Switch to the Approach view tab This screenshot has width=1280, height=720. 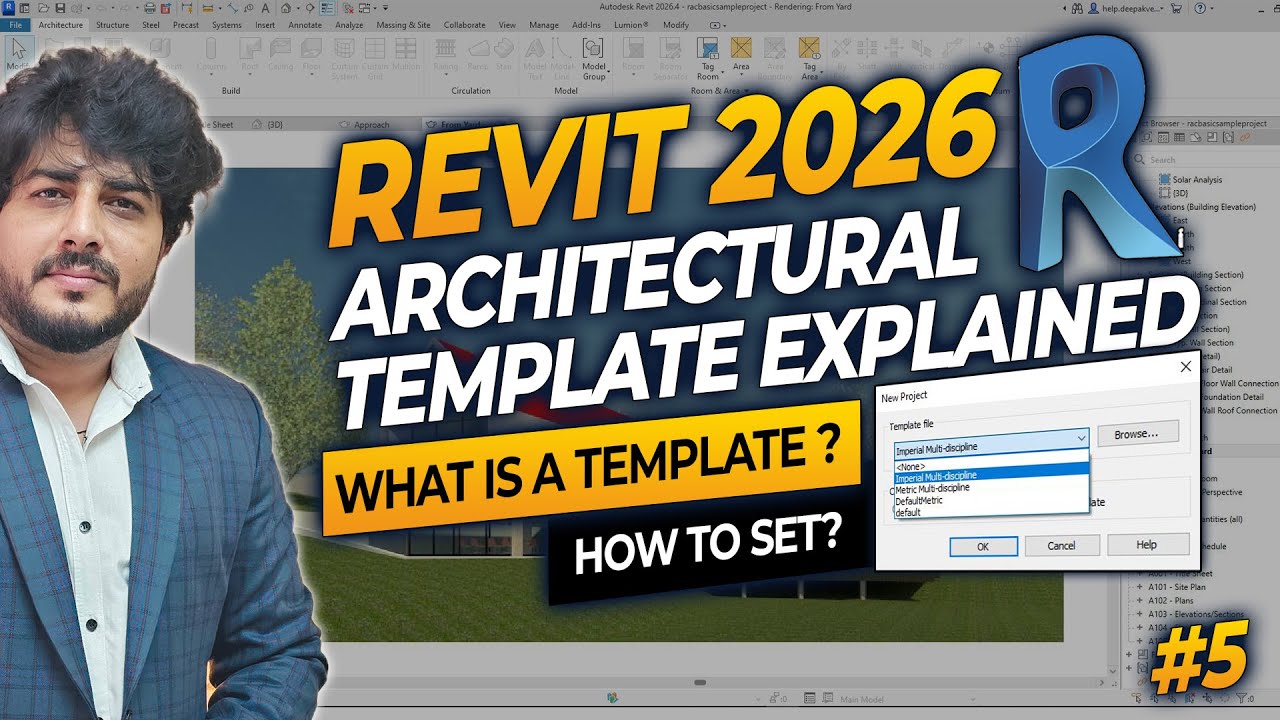(x=365, y=125)
